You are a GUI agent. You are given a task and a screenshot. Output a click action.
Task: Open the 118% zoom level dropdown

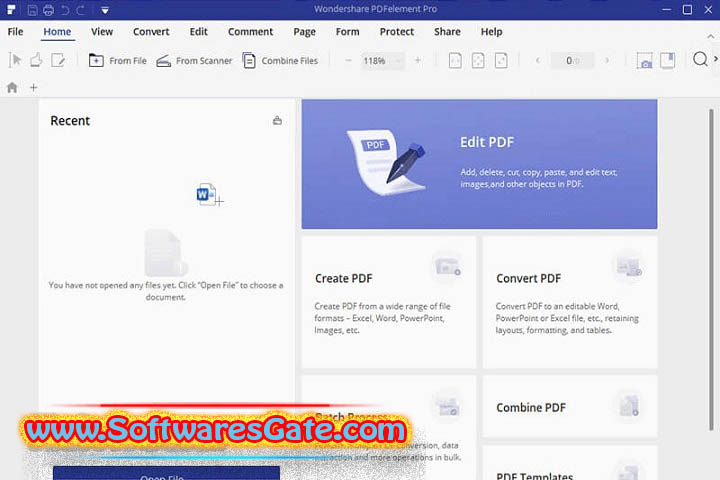[382, 61]
